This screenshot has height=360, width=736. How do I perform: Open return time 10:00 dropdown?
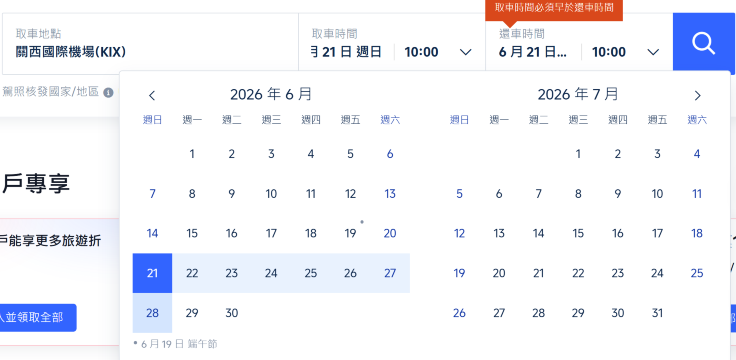click(625, 52)
